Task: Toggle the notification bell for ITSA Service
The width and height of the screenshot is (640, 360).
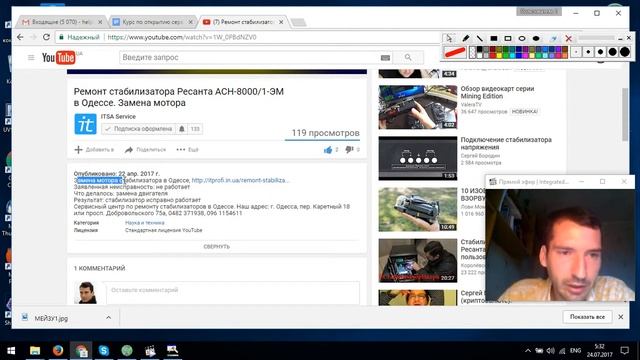Action: tap(182, 129)
